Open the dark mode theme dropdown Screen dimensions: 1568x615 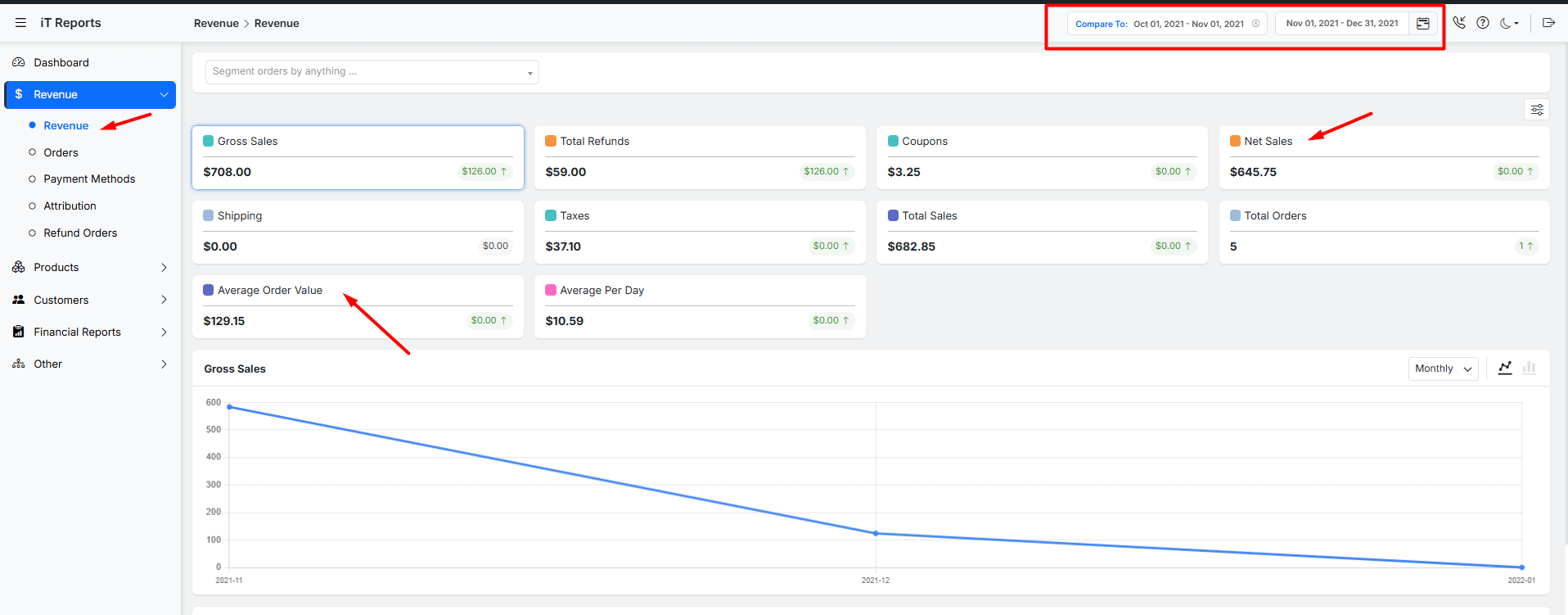click(x=1509, y=23)
